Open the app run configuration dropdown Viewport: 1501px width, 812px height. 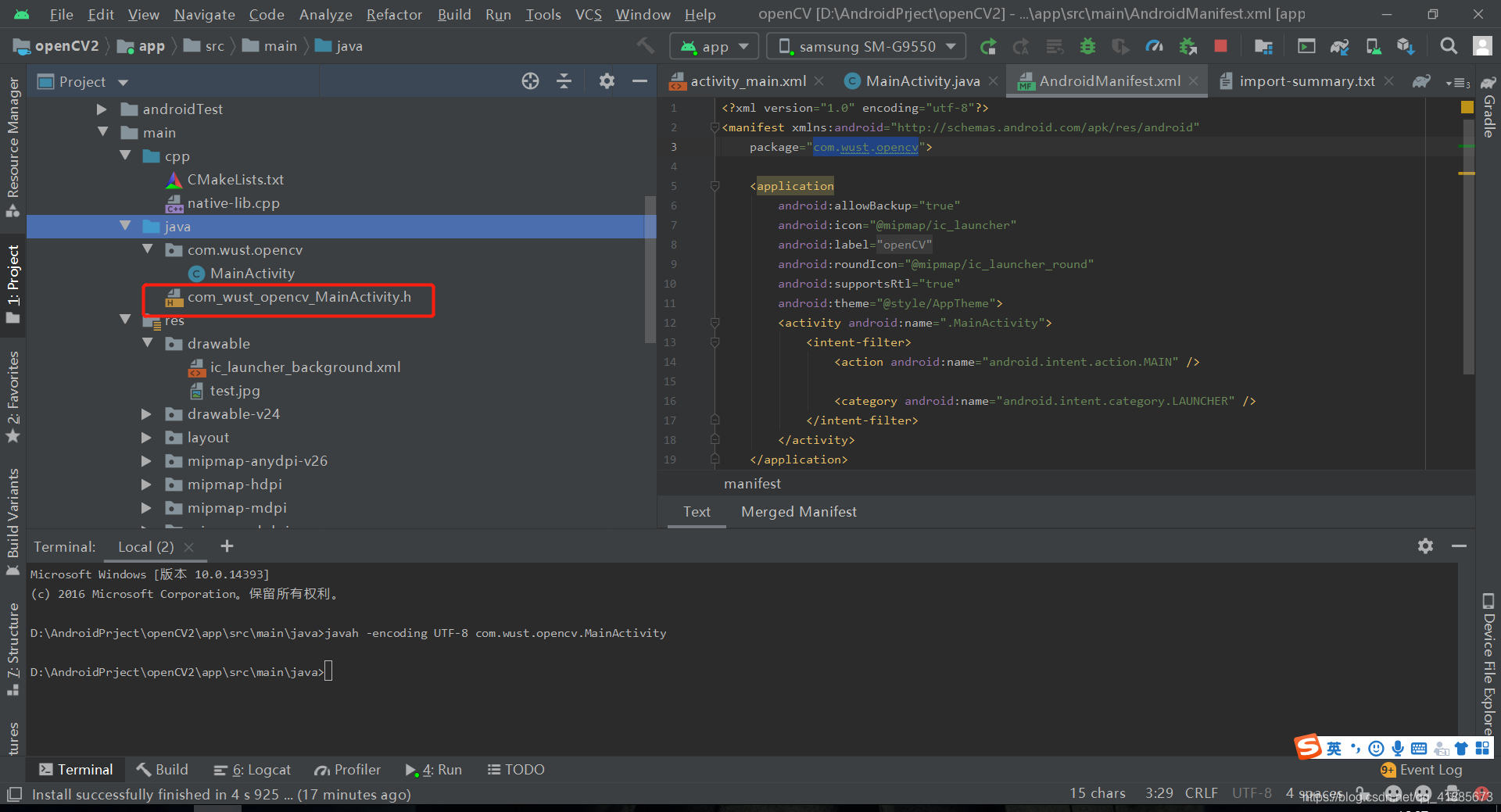point(715,47)
